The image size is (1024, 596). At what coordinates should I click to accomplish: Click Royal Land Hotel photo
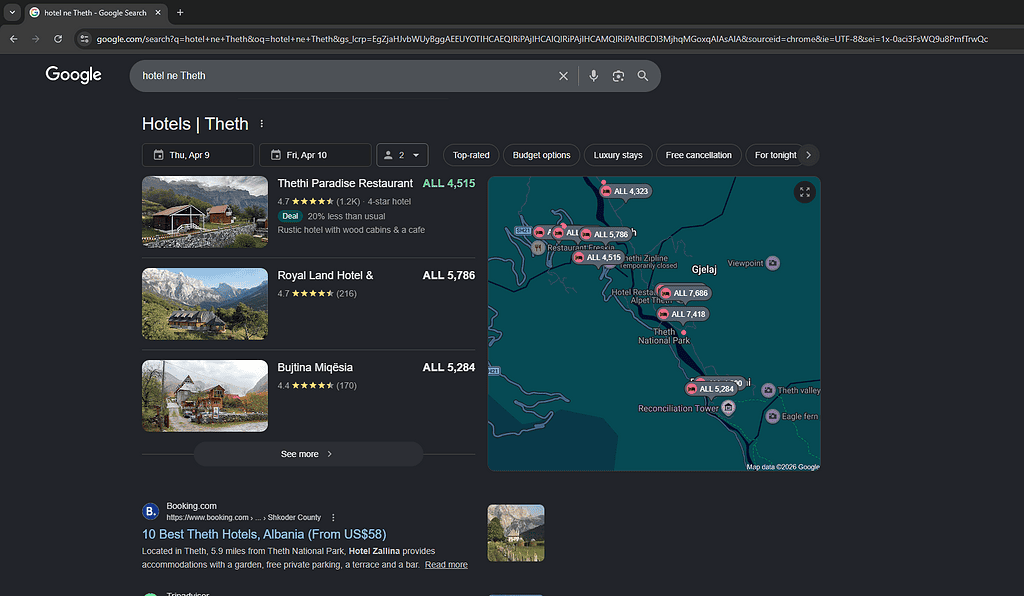[205, 304]
